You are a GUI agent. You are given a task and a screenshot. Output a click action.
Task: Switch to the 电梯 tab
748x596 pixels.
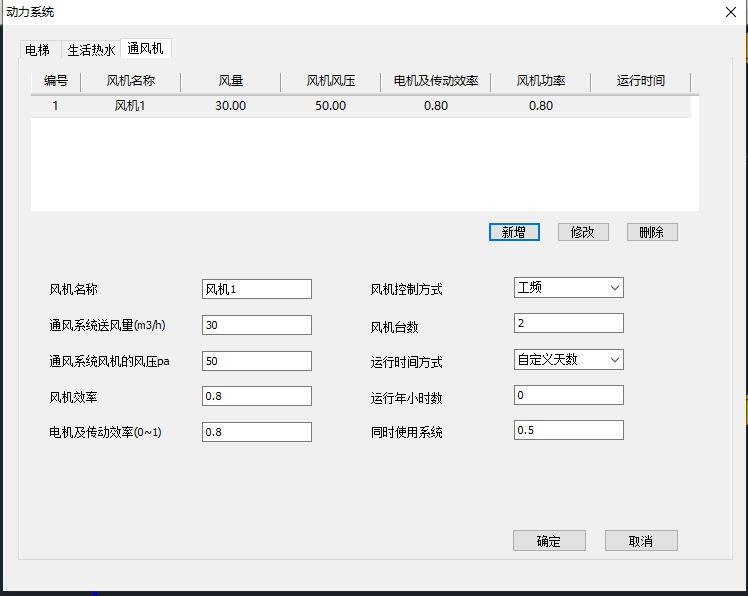pos(38,50)
